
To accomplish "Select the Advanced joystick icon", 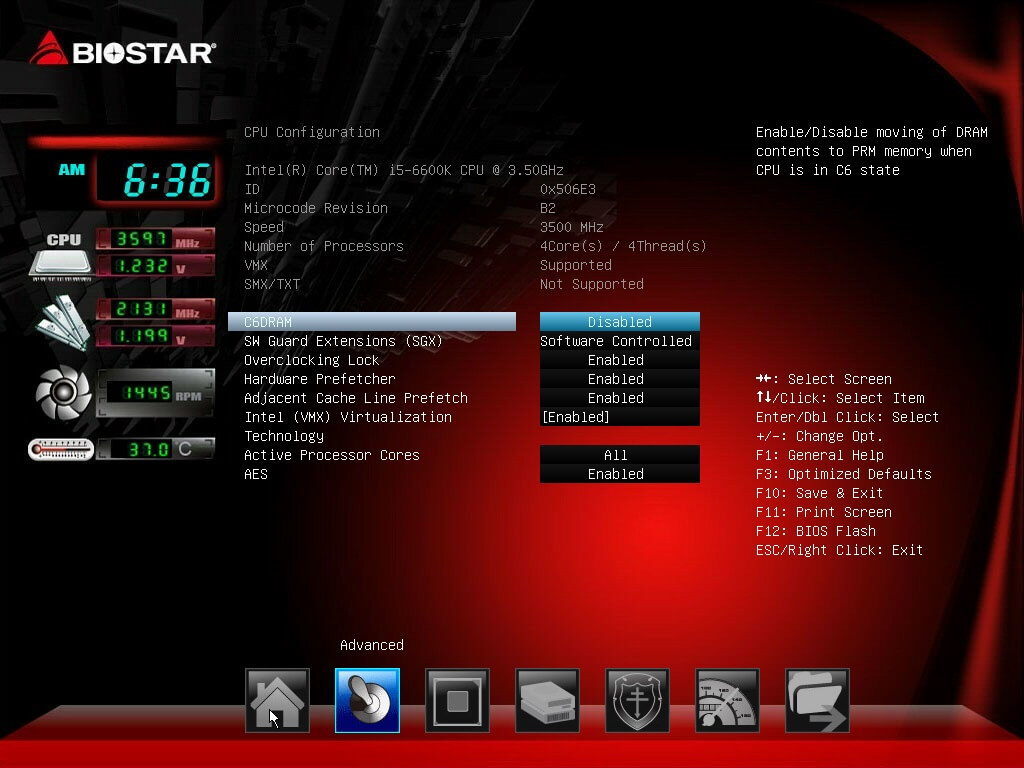I will pyautogui.click(x=367, y=700).
